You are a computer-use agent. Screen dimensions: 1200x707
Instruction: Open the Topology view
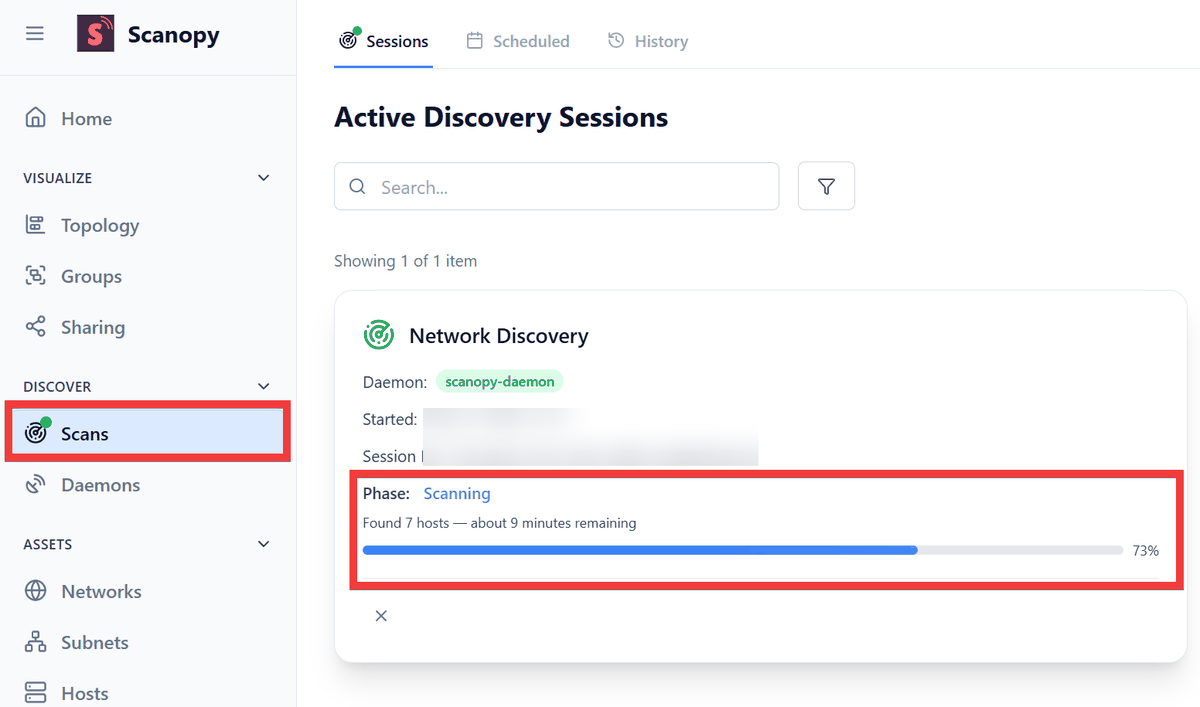point(99,226)
